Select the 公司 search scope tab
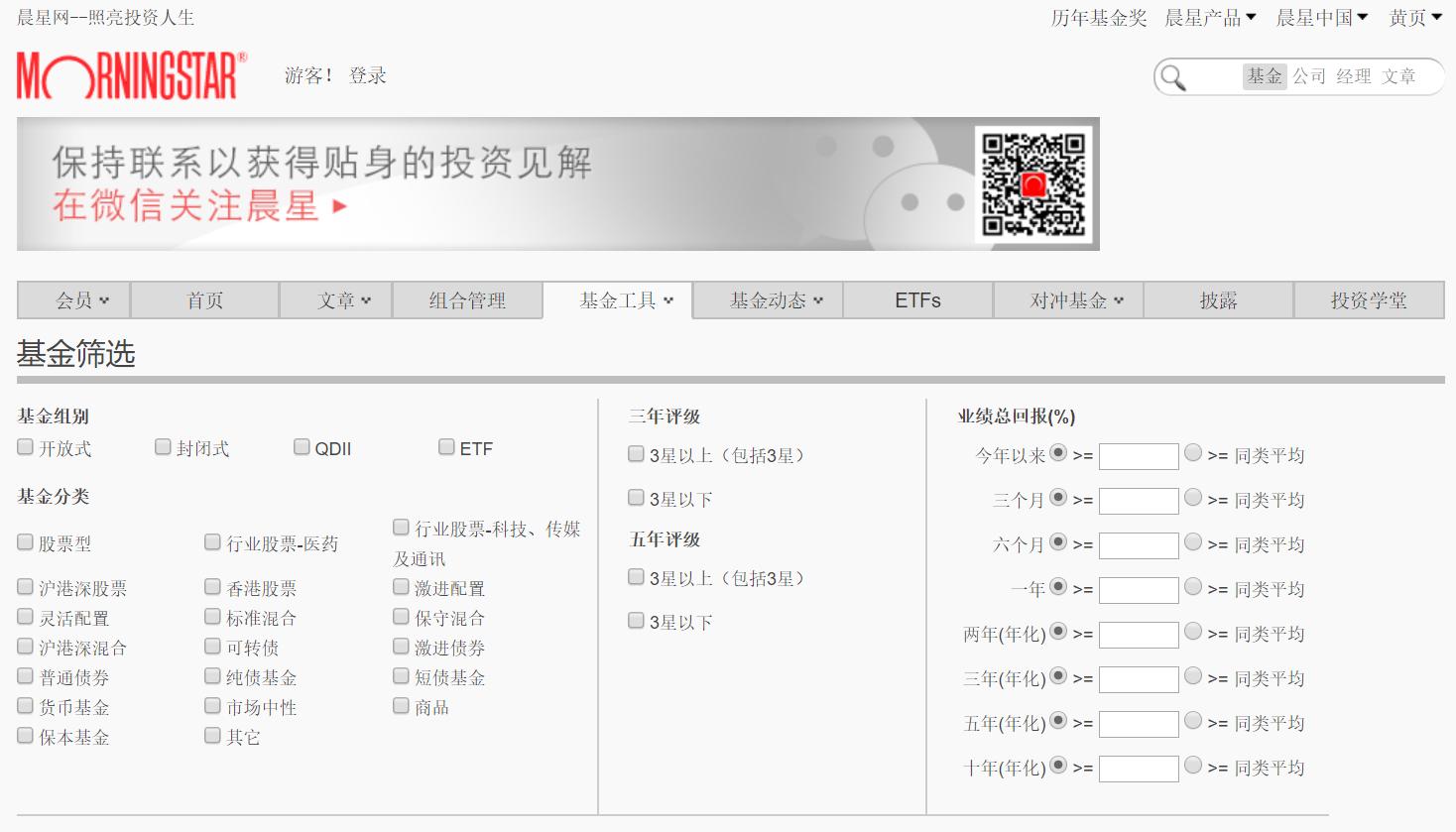Screen dimensions: 1456x832 (x=1307, y=76)
